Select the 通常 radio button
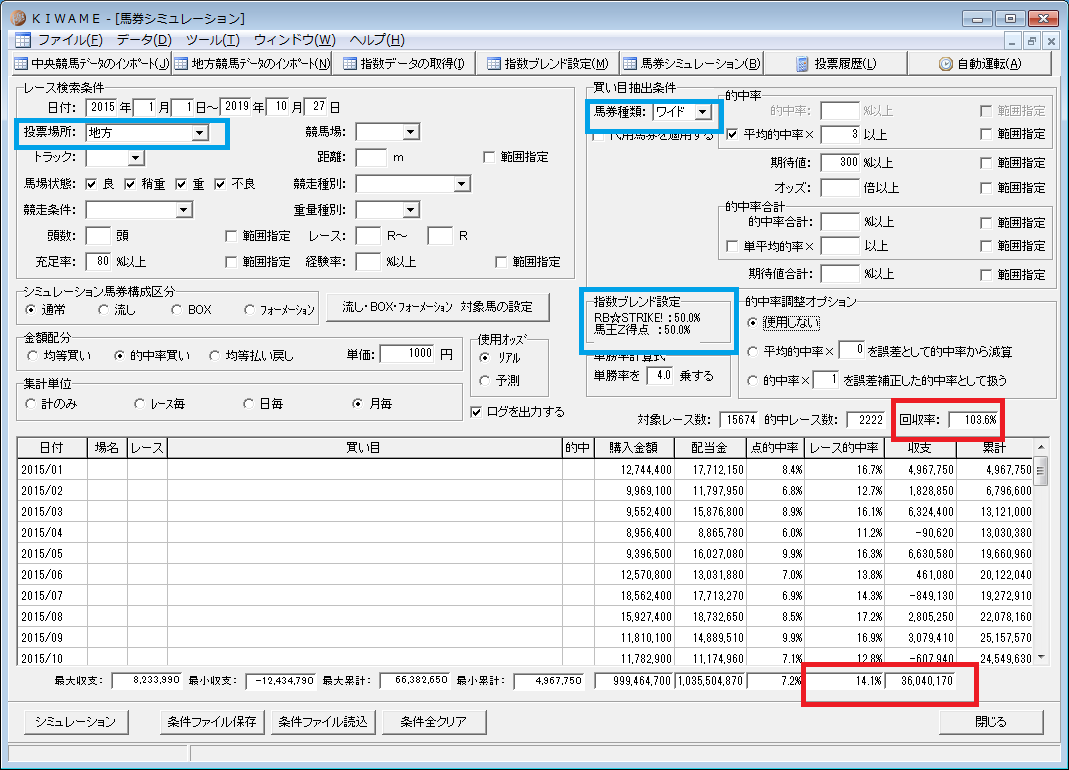Screen dimensions: 1069x770 (x=31, y=310)
